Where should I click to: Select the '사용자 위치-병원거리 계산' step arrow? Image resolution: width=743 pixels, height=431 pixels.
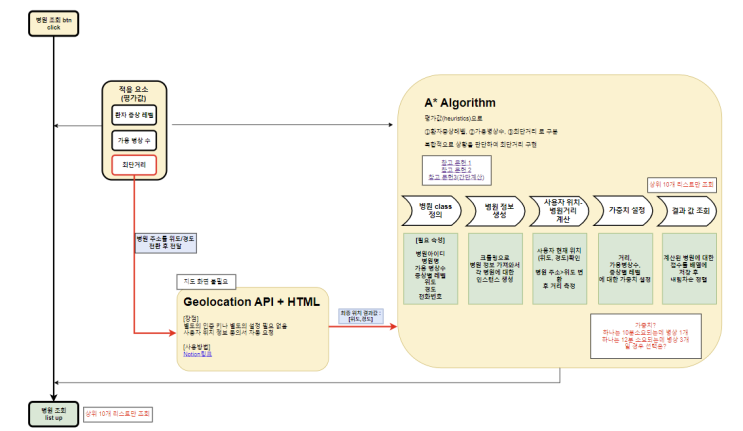(x=559, y=211)
